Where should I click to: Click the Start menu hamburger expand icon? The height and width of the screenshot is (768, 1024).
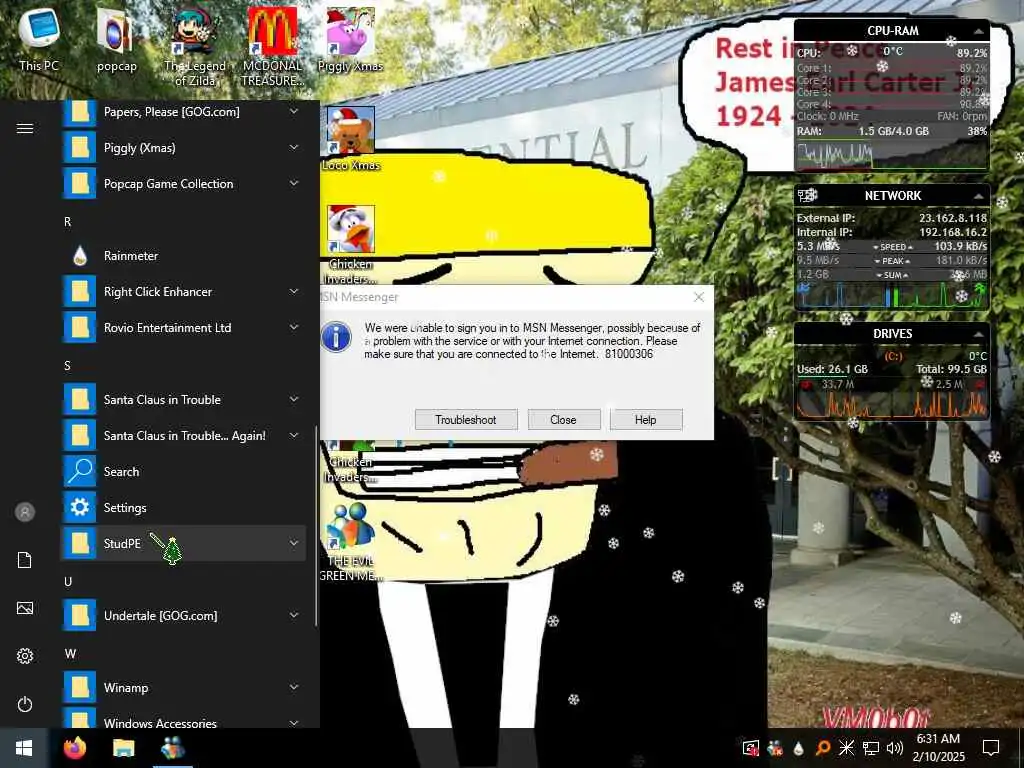tap(25, 128)
